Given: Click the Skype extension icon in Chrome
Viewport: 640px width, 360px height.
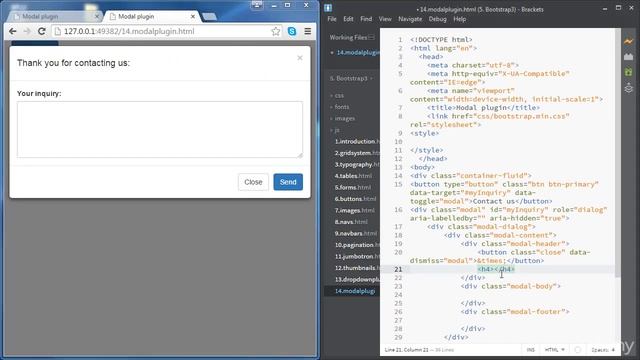Looking at the screenshot, I should (x=292, y=31).
